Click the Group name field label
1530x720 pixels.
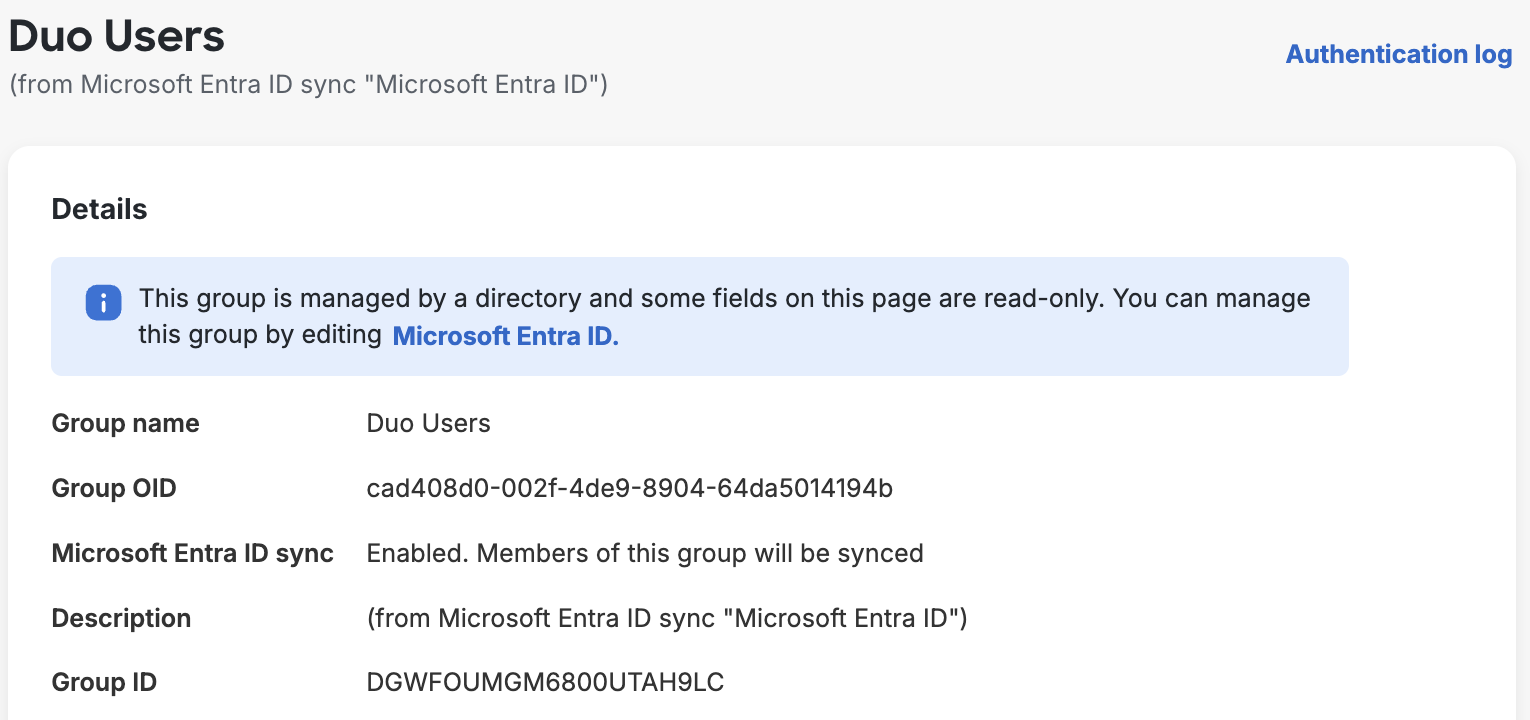[125, 423]
